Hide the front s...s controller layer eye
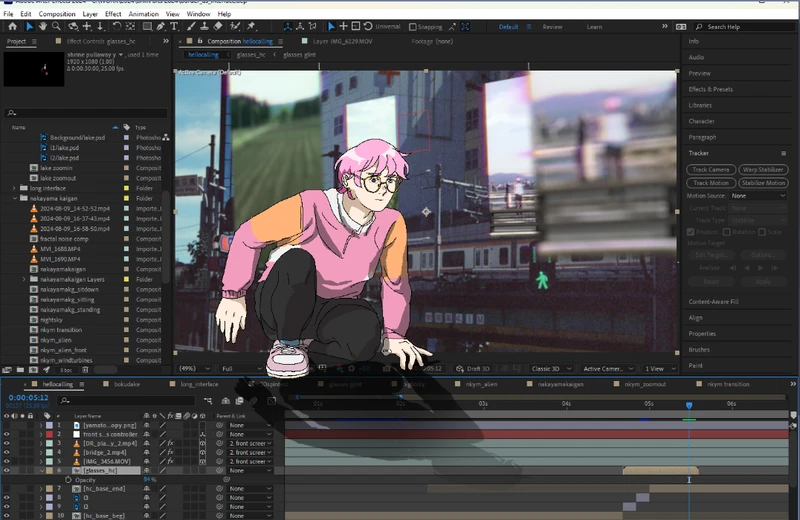Image resolution: width=800 pixels, height=520 pixels. (7, 434)
